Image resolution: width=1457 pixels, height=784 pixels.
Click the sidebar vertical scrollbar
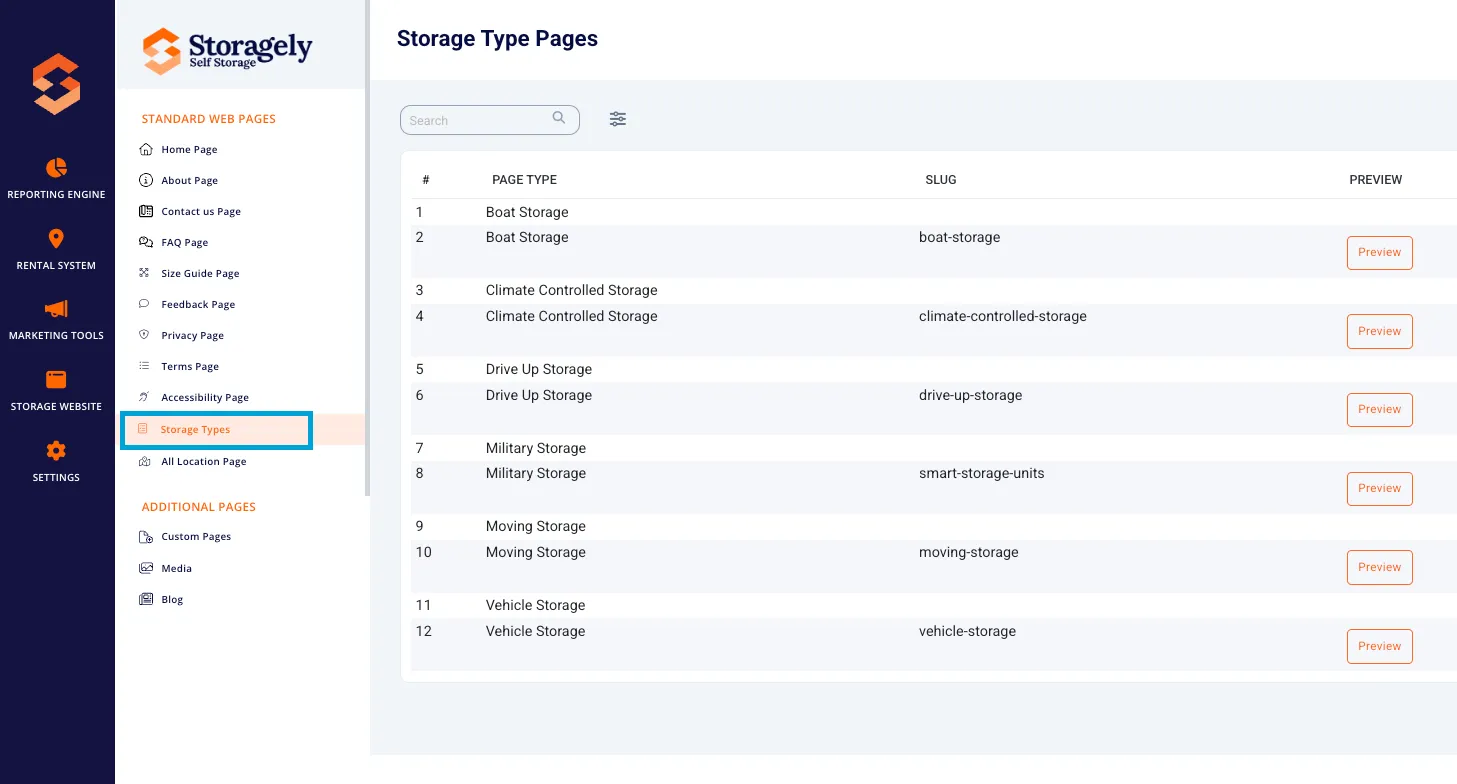(x=368, y=250)
